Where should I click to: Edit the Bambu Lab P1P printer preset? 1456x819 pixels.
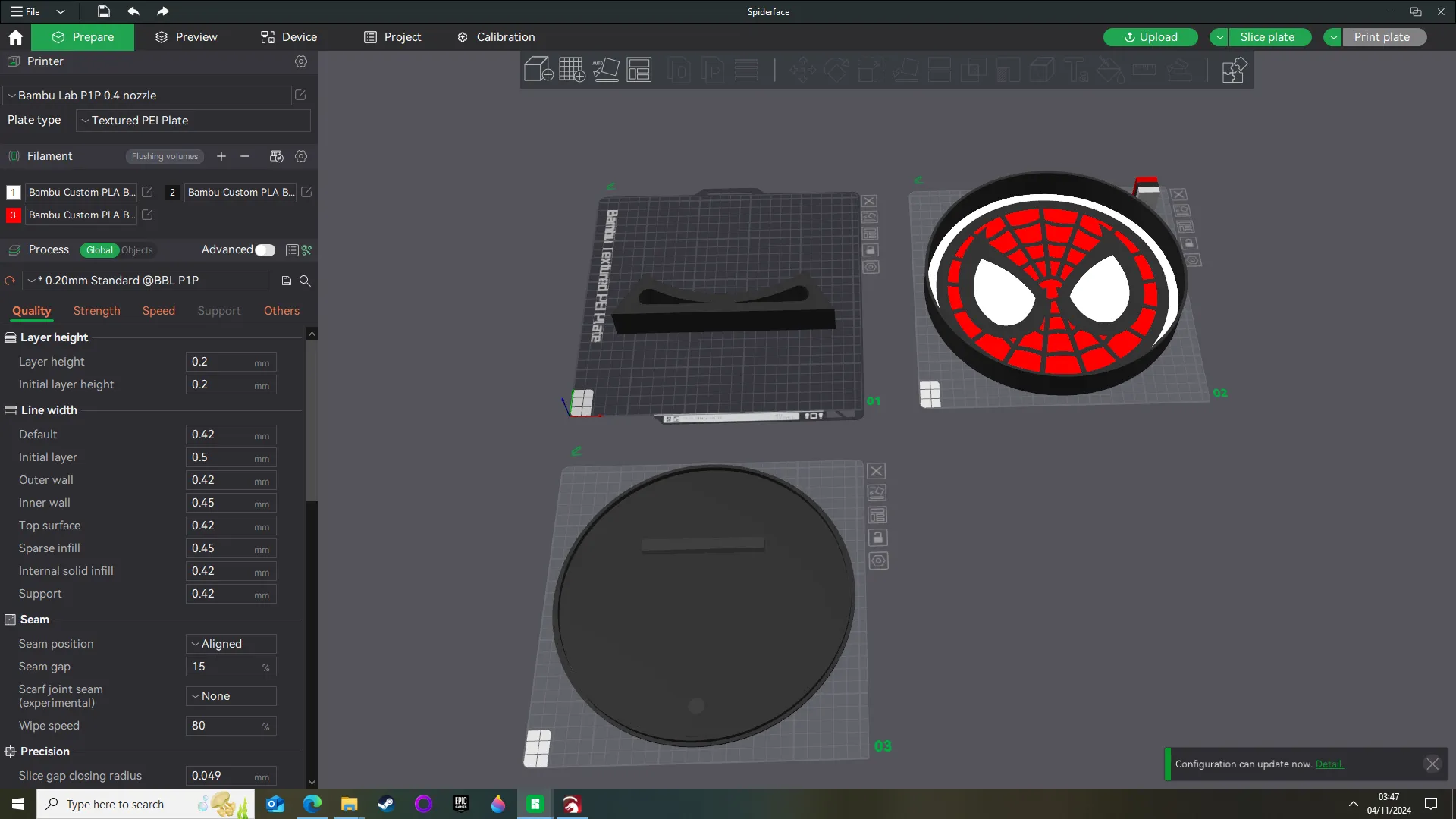click(300, 96)
